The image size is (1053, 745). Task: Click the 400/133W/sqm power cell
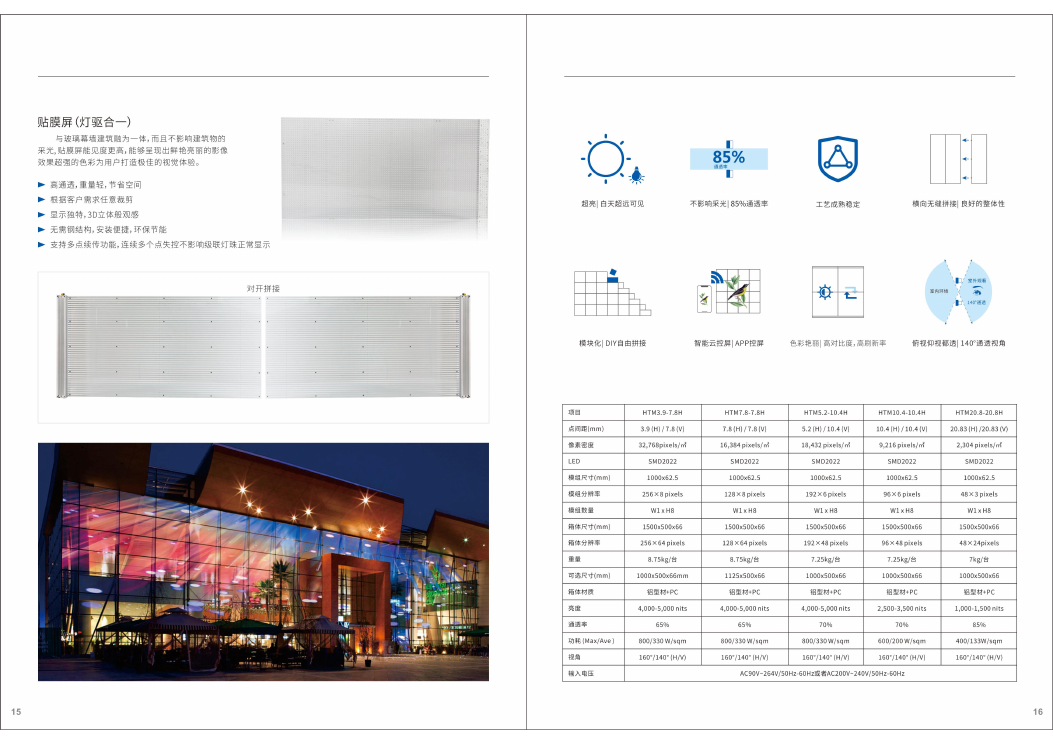978,641
